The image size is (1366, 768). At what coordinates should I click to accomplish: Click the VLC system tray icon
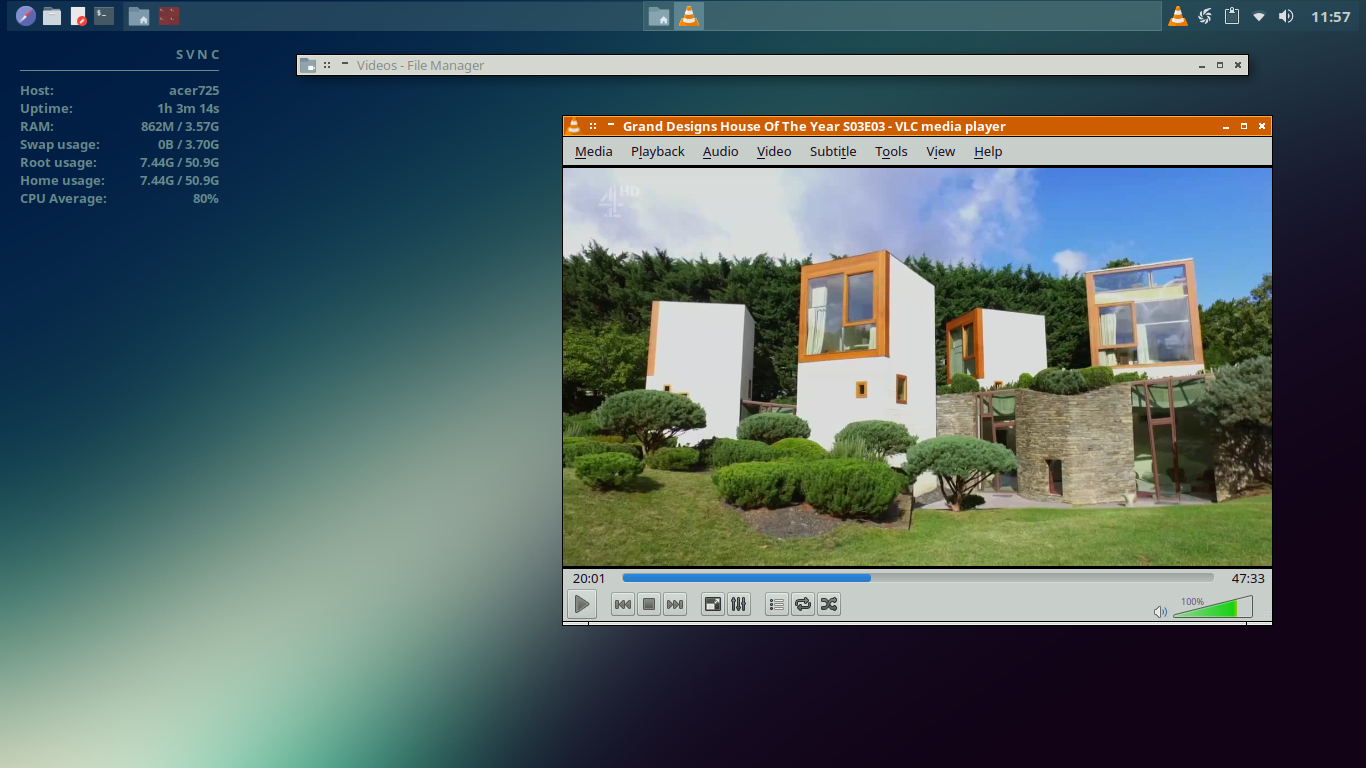tap(1178, 16)
